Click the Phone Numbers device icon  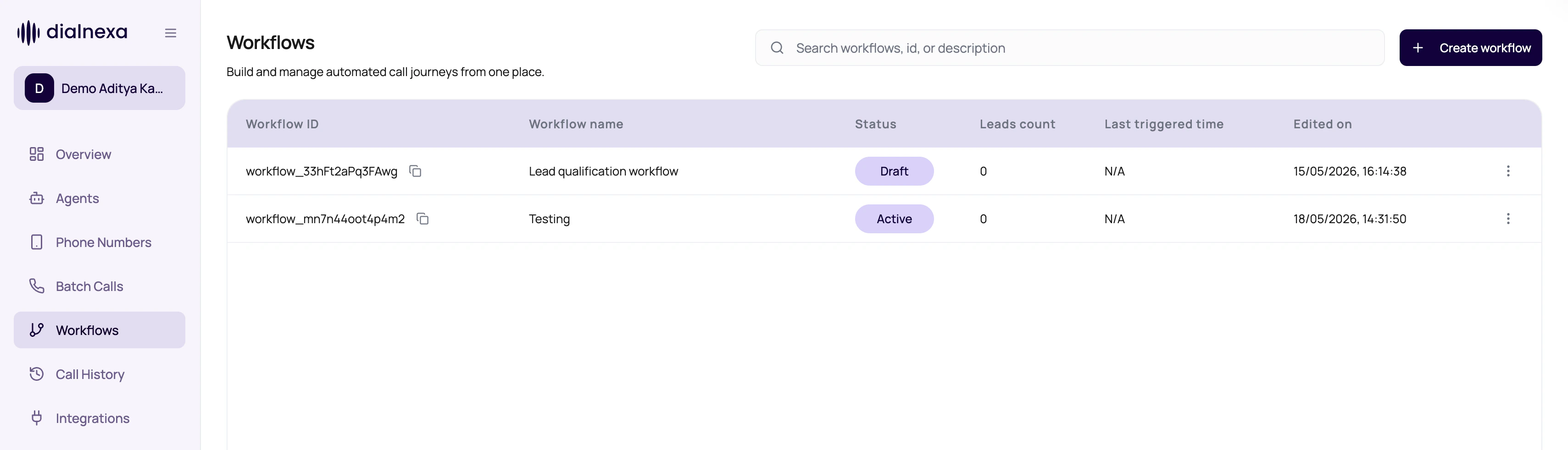[x=37, y=242]
